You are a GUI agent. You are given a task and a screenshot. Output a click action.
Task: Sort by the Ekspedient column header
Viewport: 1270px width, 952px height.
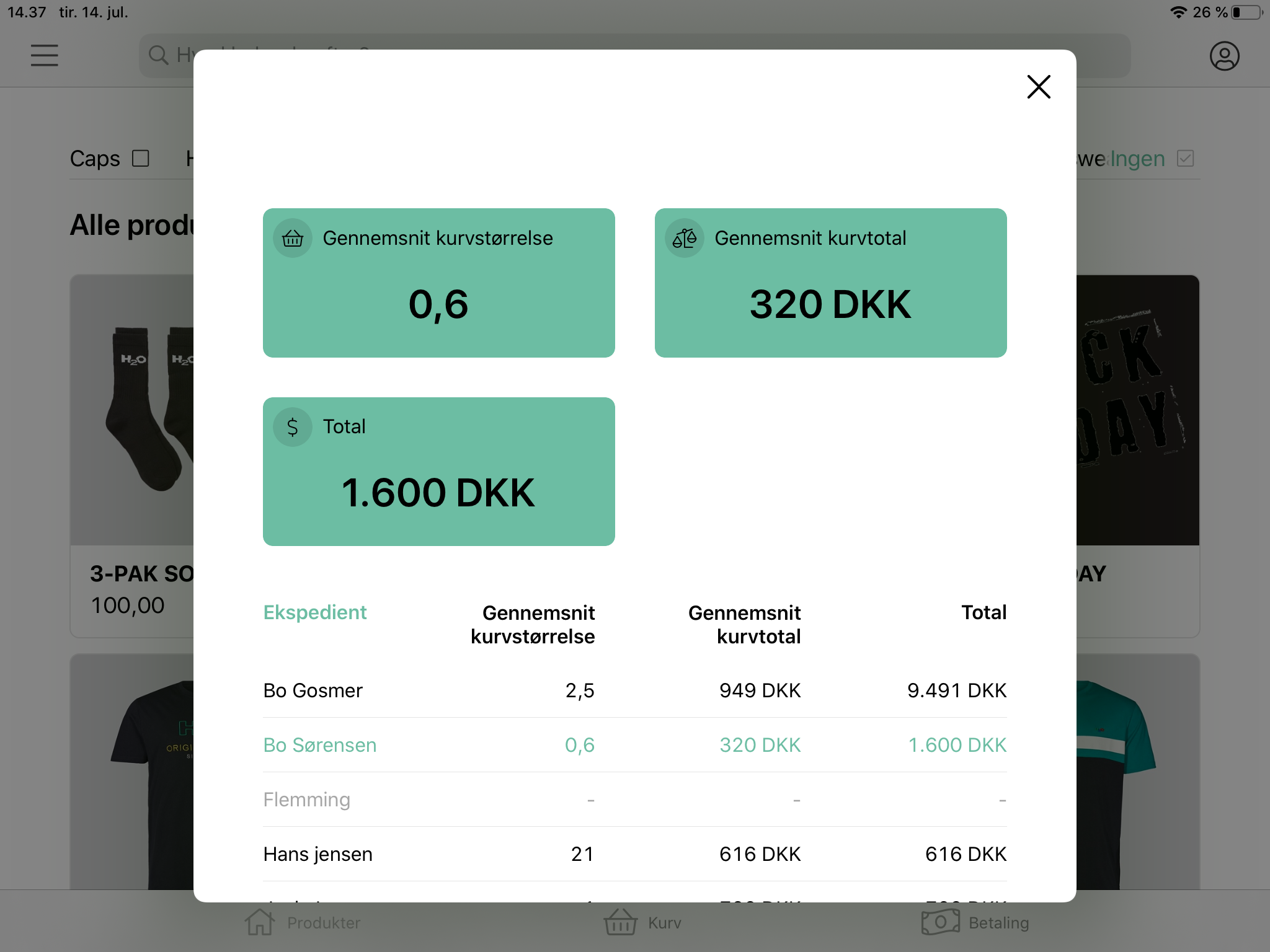(315, 612)
